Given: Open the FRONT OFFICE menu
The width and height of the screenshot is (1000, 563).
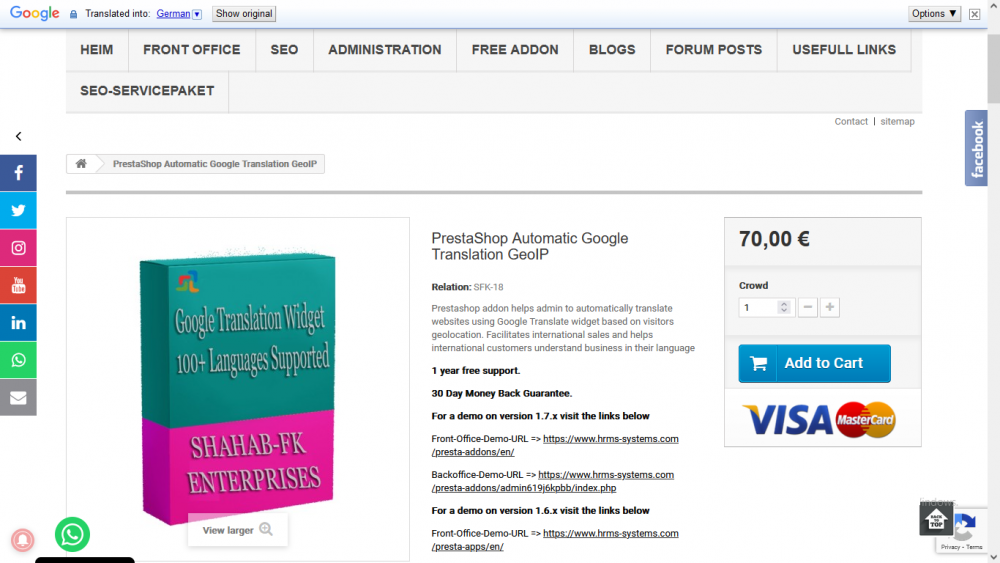Looking at the screenshot, I should click(191, 50).
